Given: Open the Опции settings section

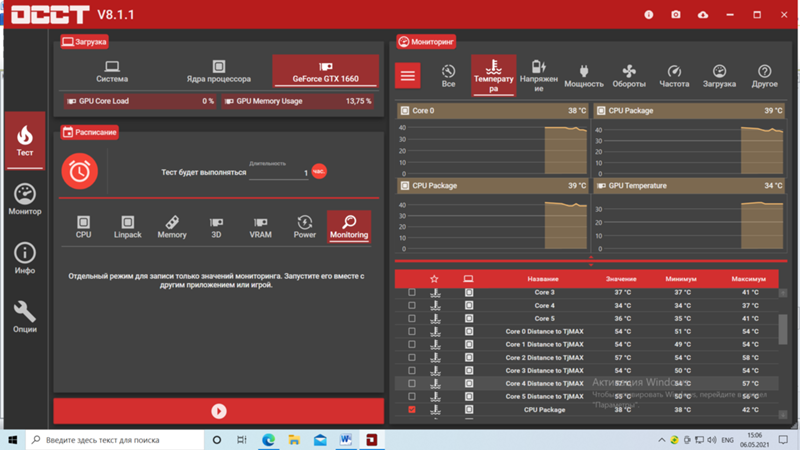Looking at the screenshot, I should pyautogui.click(x=24, y=317).
